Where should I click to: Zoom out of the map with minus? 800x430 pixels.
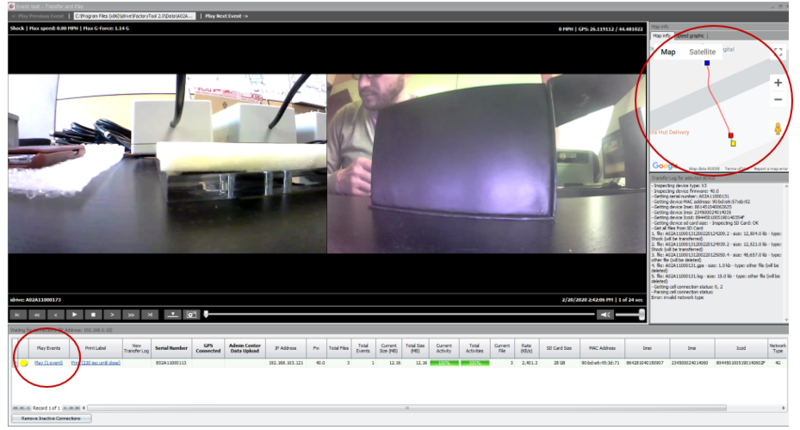click(778, 99)
